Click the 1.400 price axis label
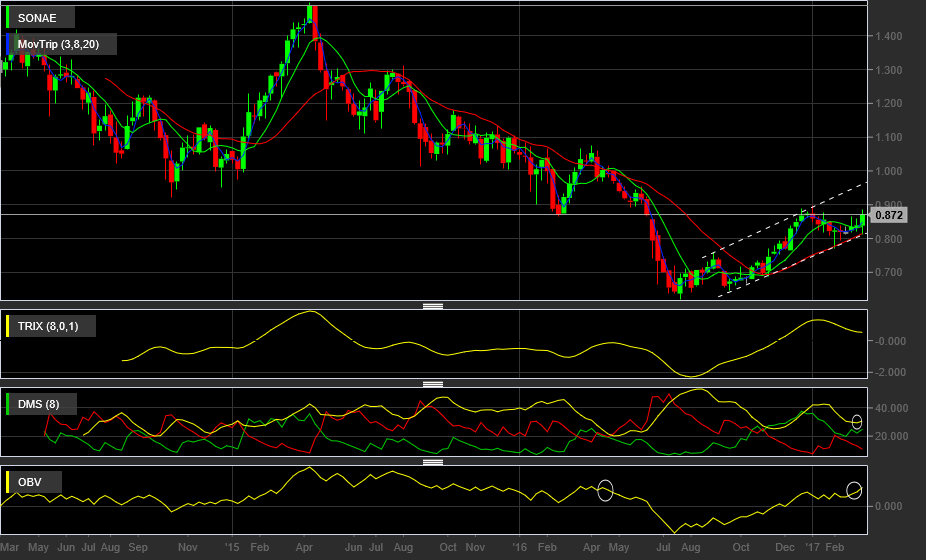The height and width of the screenshot is (560, 926). click(888, 36)
